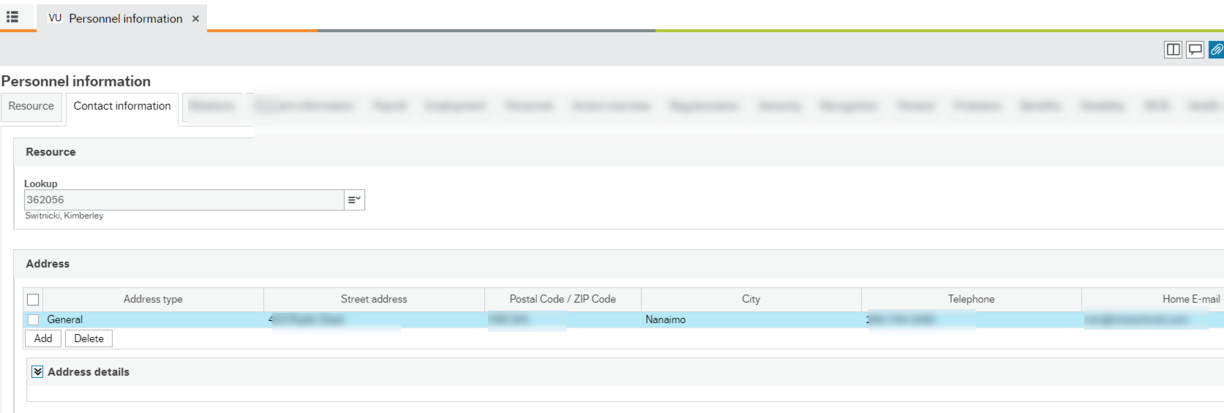Select the Contact information tab
The height and width of the screenshot is (413, 1224).
(x=122, y=106)
